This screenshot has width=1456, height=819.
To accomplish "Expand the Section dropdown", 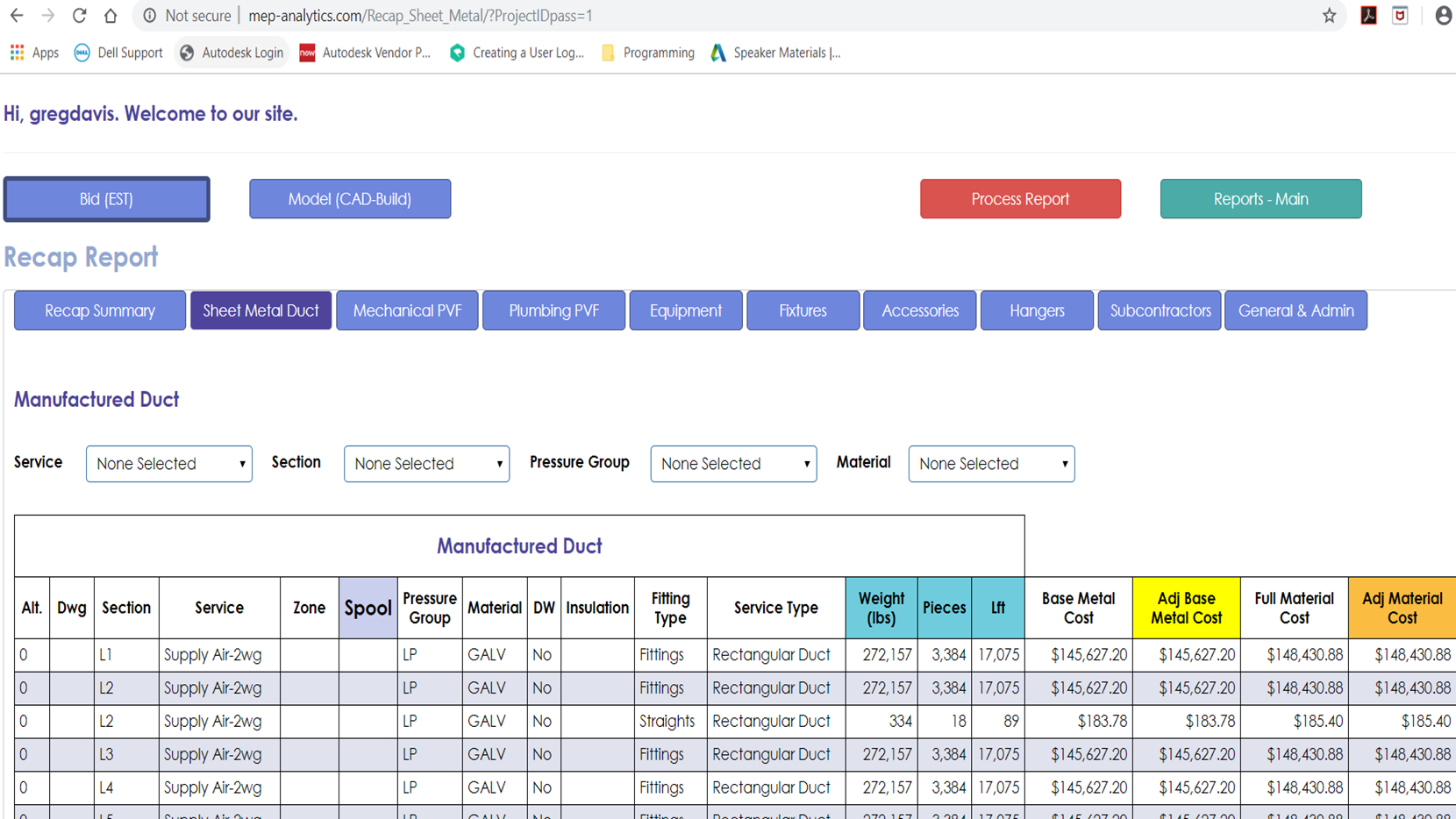I will coord(426,464).
